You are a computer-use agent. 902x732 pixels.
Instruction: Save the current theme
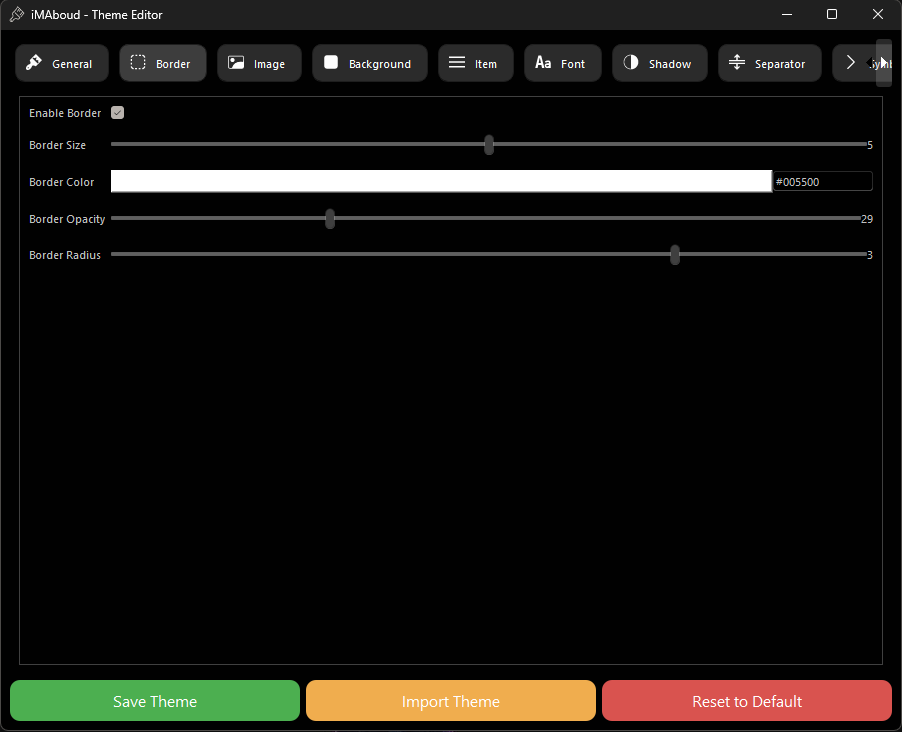click(154, 700)
